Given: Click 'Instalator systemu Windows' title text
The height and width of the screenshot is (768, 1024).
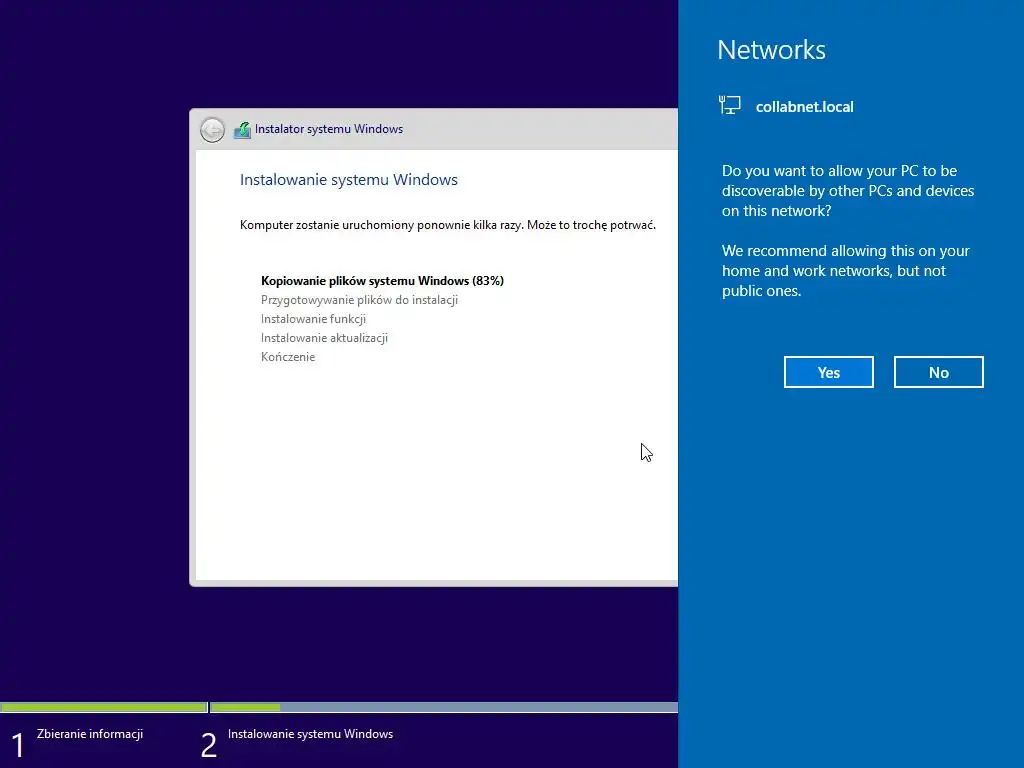Looking at the screenshot, I should [x=329, y=129].
